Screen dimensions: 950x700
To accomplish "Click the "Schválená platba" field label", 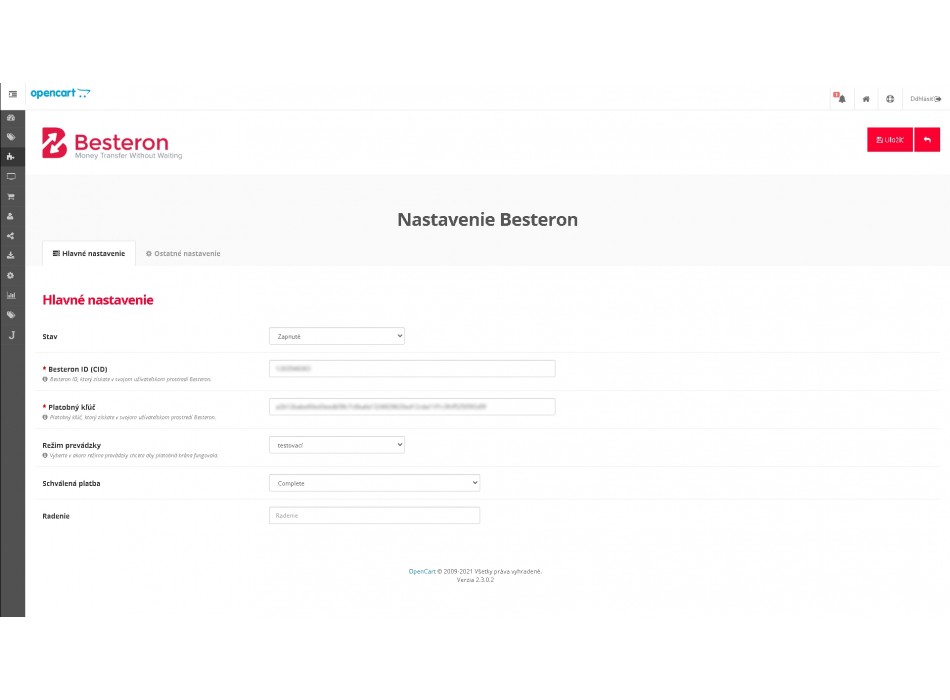I will (x=71, y=483).
